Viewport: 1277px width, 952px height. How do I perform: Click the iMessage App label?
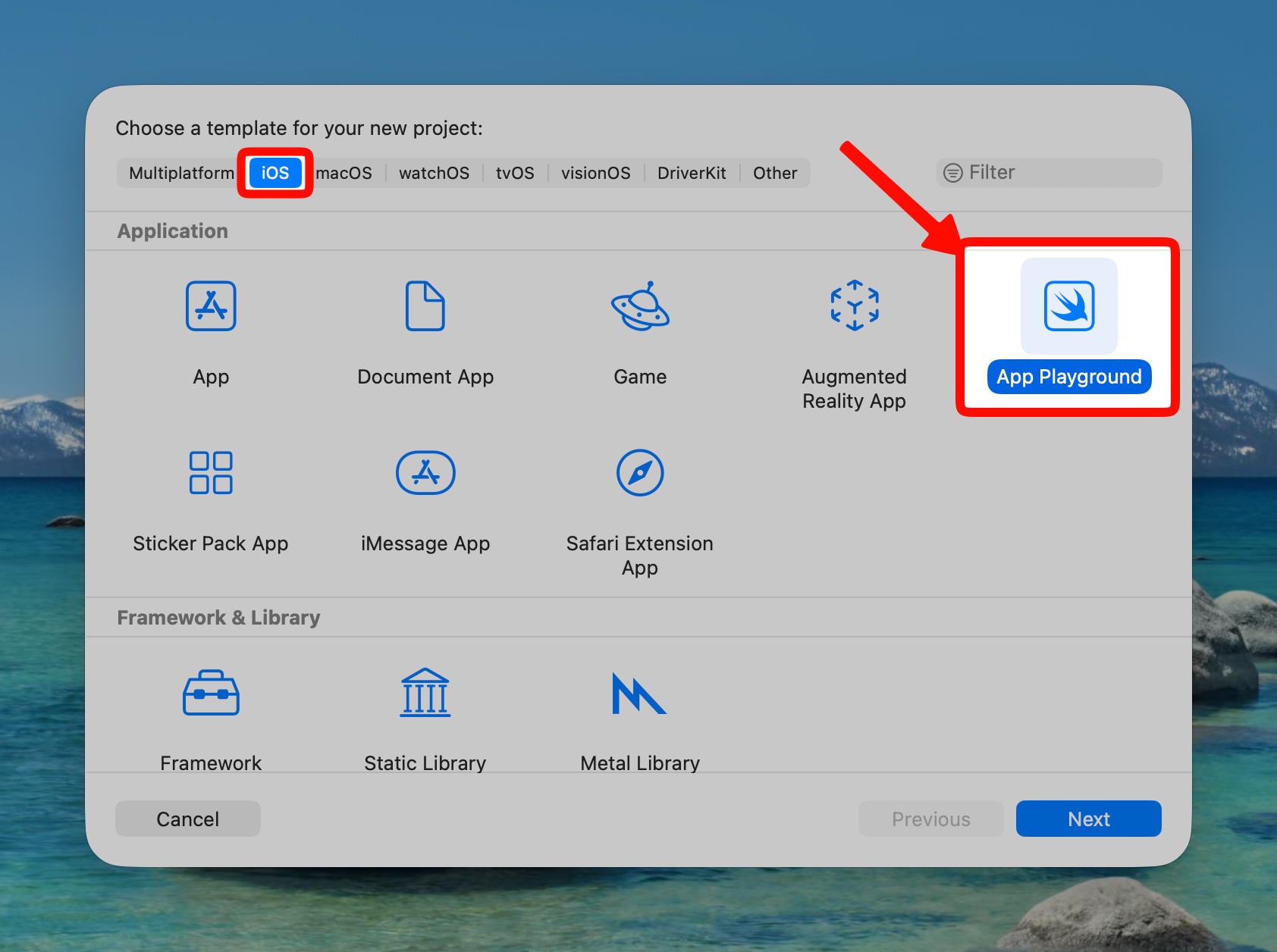(x=425, y=543)
